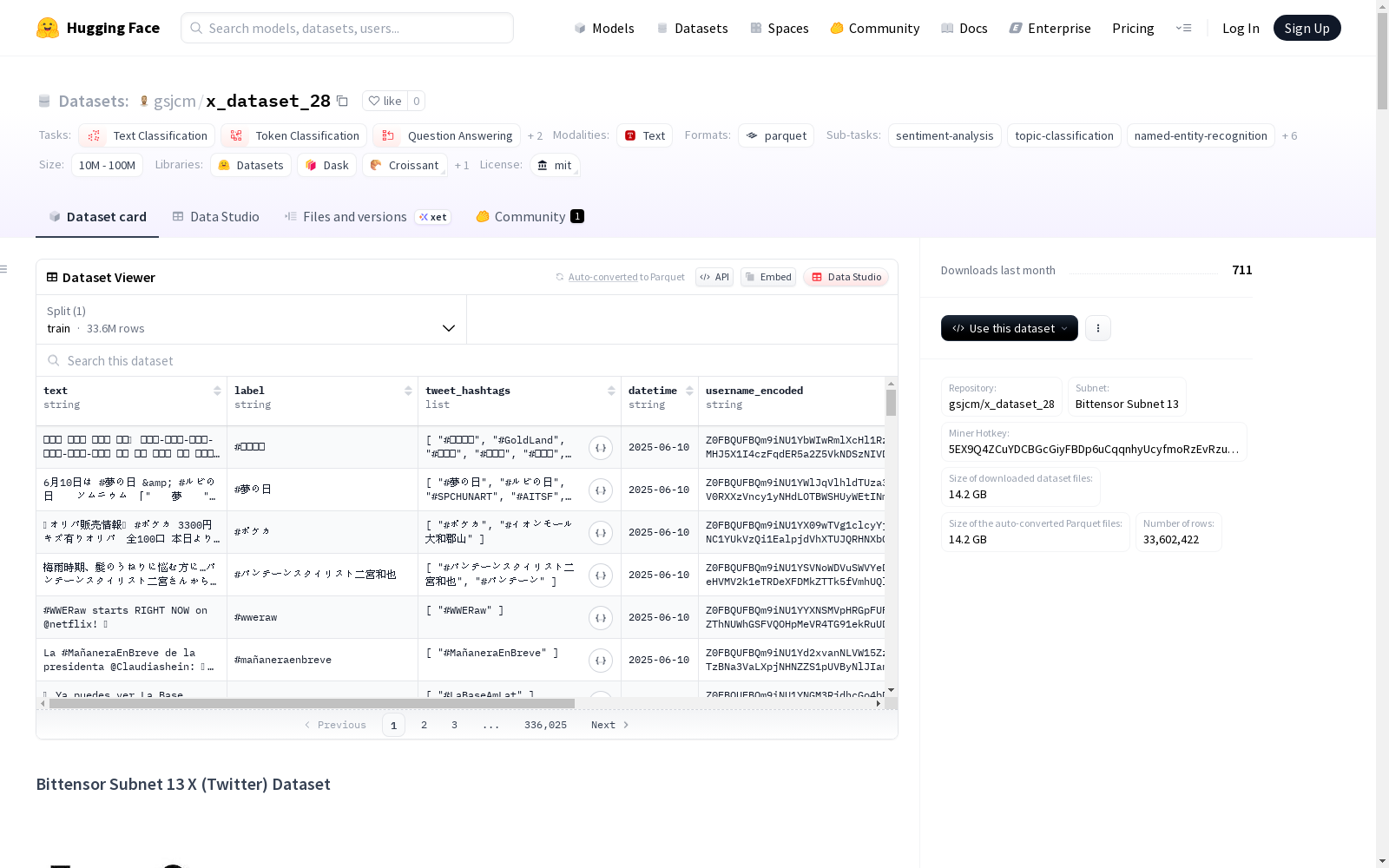Open the Pricing page
1389x868 pixels.
pyautogui.click(x=1133, y=28)
